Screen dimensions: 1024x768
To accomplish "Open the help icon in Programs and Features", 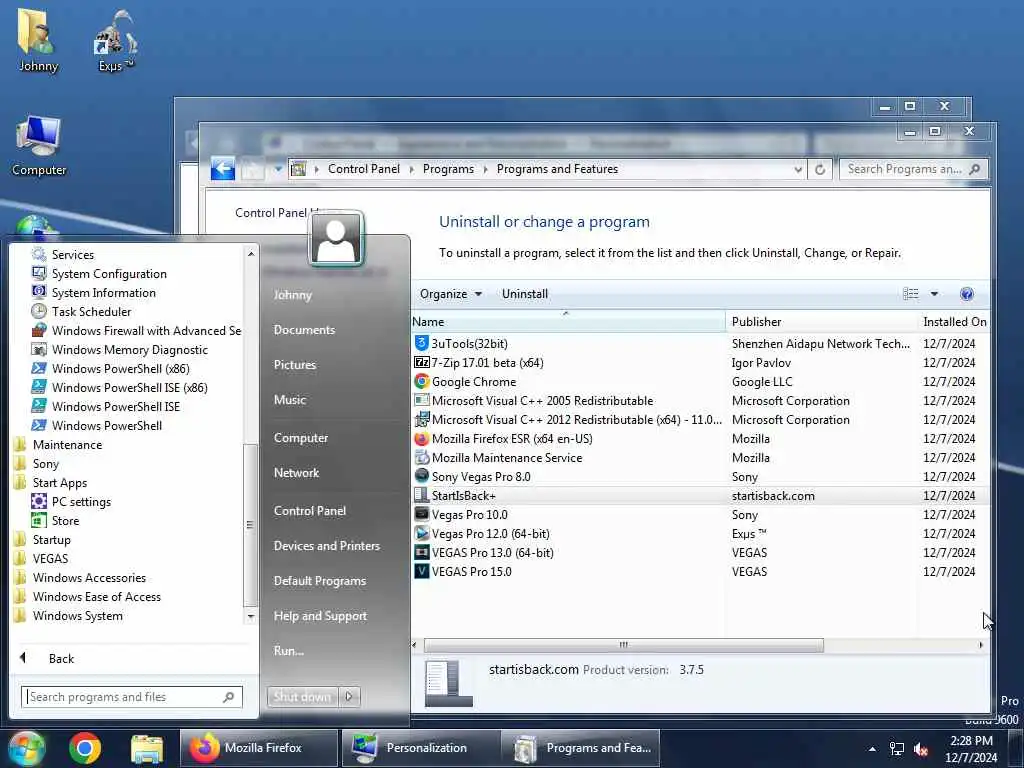I will pyautogui.click(x=967, y=294).
